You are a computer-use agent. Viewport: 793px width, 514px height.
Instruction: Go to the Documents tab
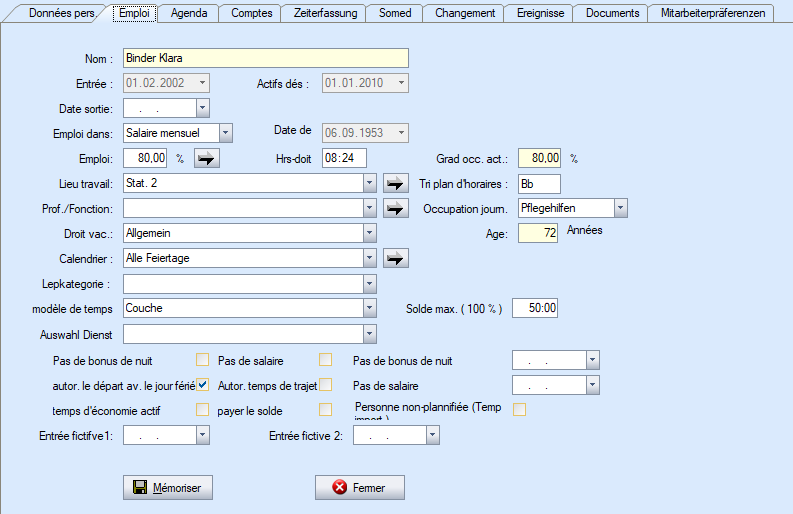tap(612, 13)
